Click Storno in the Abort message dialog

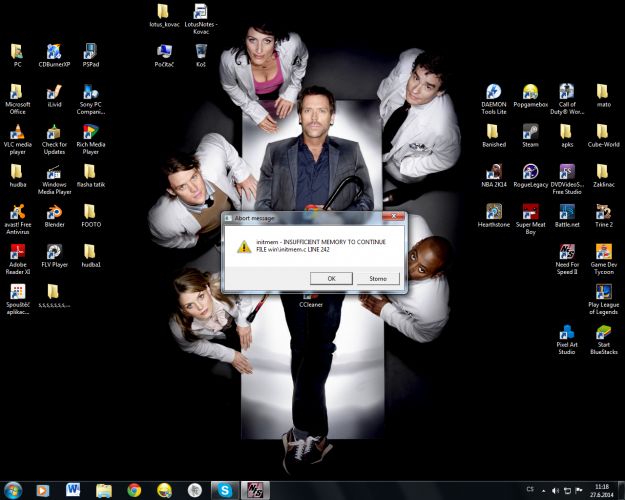pyautogui.click(x=378, y=278)
